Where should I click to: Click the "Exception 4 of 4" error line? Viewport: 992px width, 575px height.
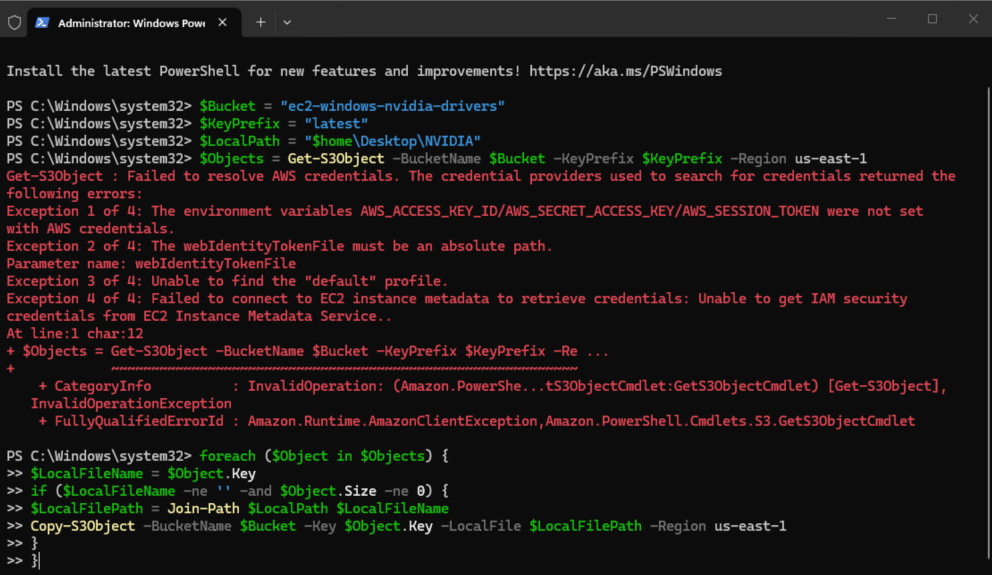point(457,307)
